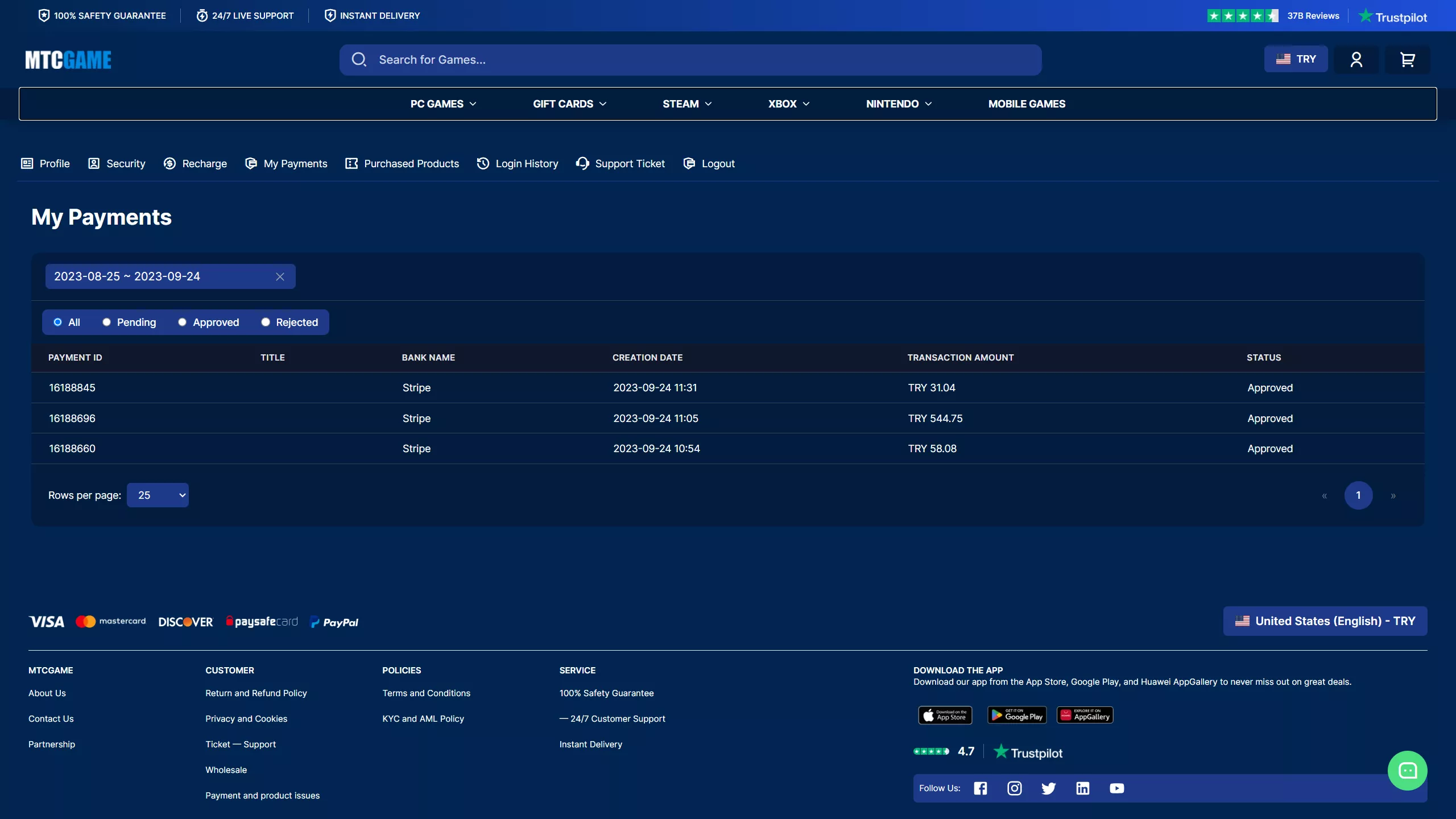Select the Pending status radio button
Viewport: 1456px width, 819px height.
coord(106,322)
